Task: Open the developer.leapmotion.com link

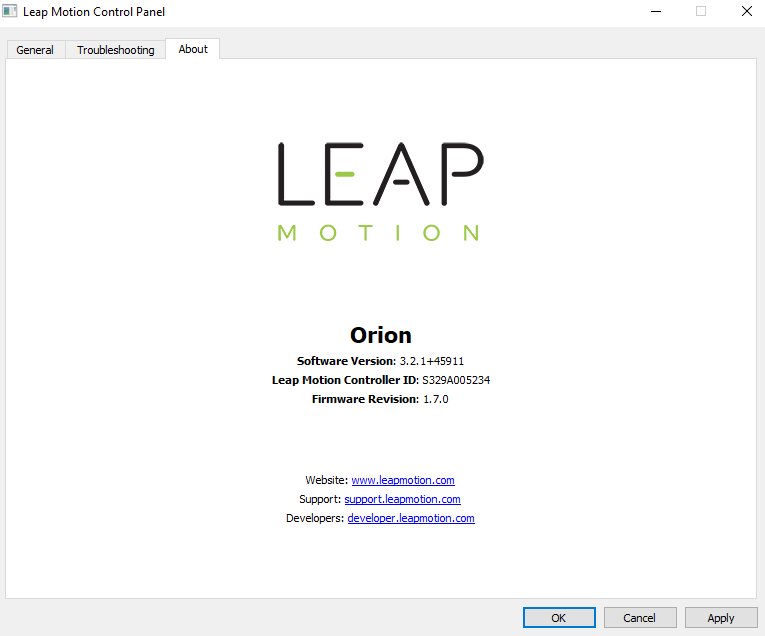Action: (x=411, y=518)
